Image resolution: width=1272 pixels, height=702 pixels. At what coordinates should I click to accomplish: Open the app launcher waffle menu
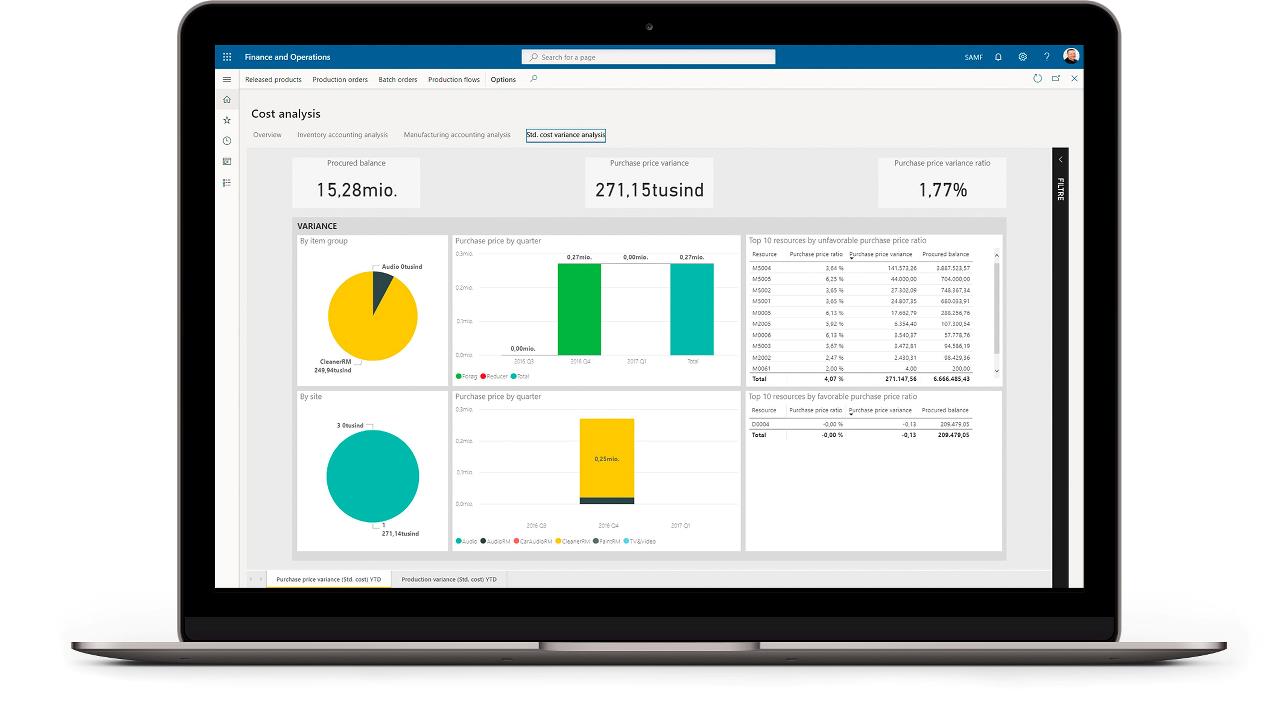pos(227,57)
